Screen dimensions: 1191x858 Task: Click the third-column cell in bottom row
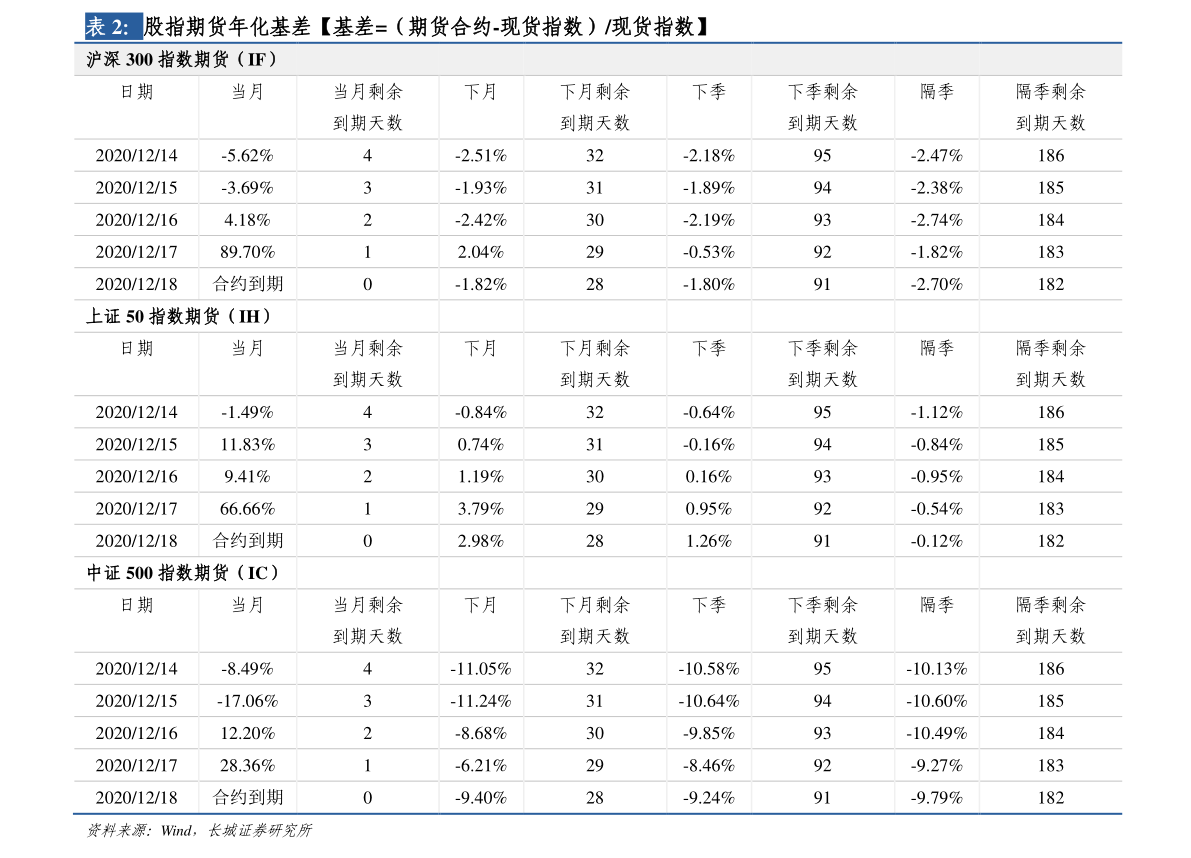coord(367,797)
